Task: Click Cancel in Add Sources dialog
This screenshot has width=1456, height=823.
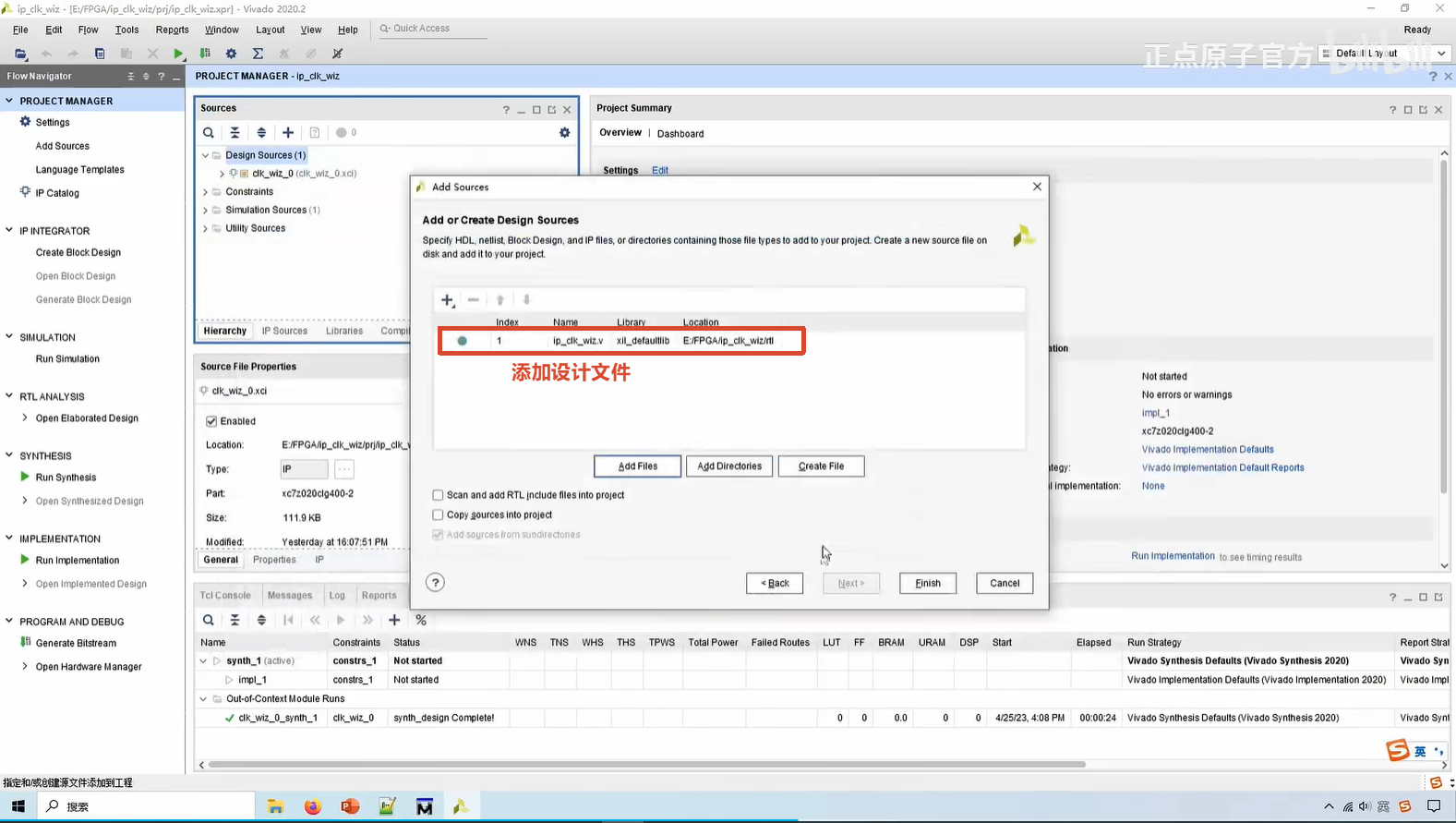Action: (x=1005, y=583)
